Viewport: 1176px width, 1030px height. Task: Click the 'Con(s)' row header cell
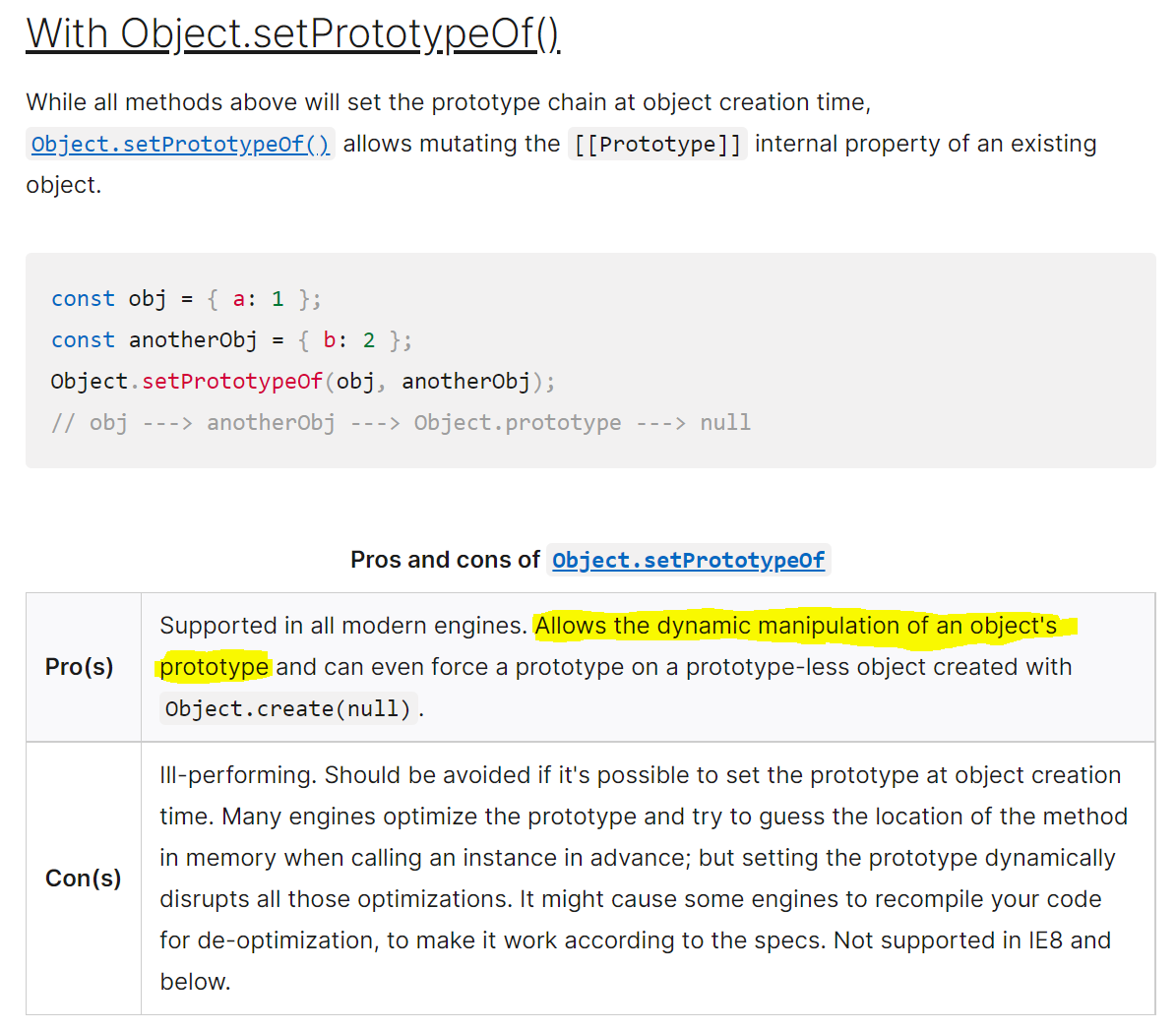pos(84,879)
